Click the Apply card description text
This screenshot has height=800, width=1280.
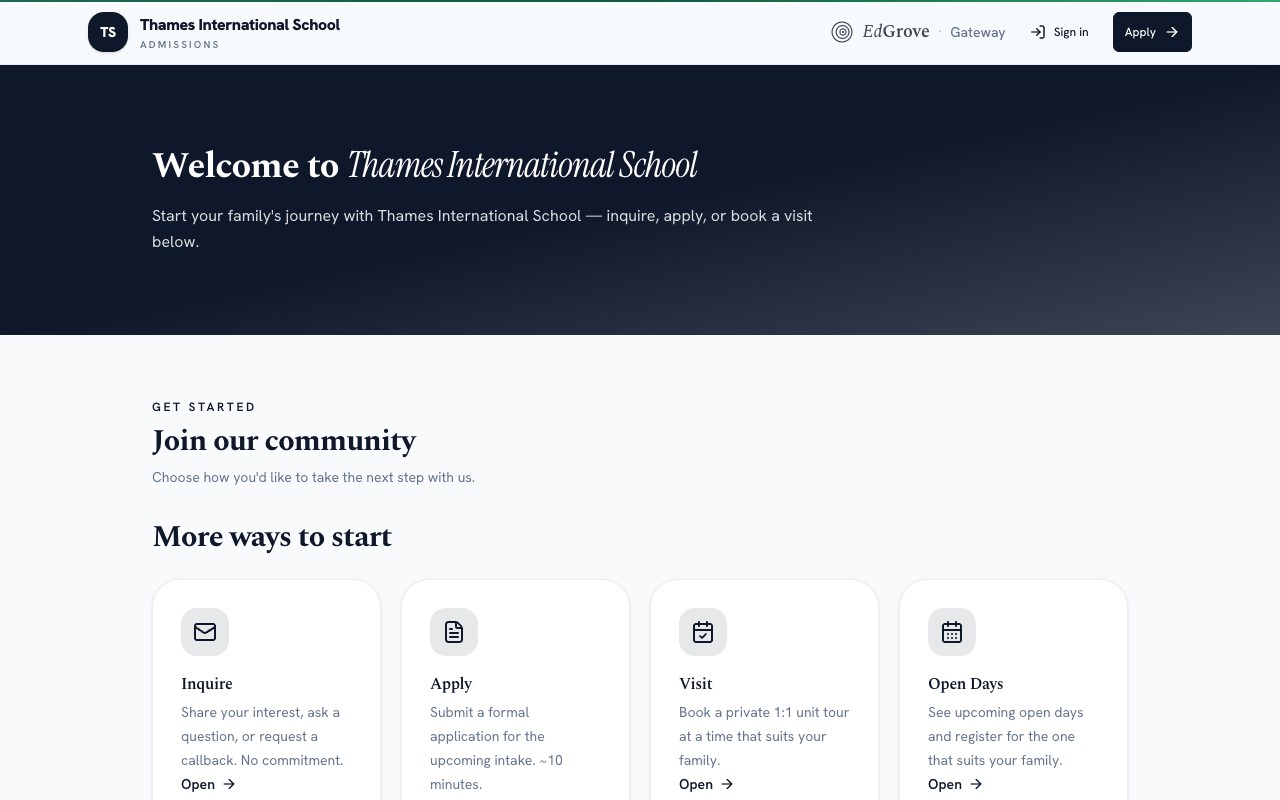[496, 748]
